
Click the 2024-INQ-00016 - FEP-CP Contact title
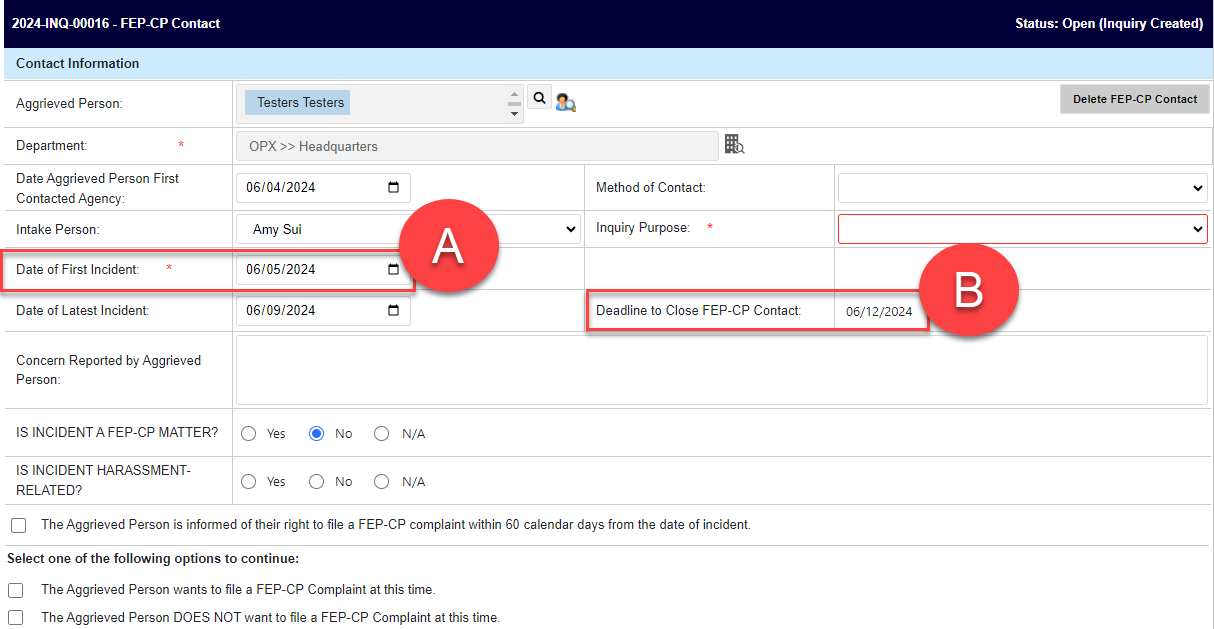click(x=116, y=23)
